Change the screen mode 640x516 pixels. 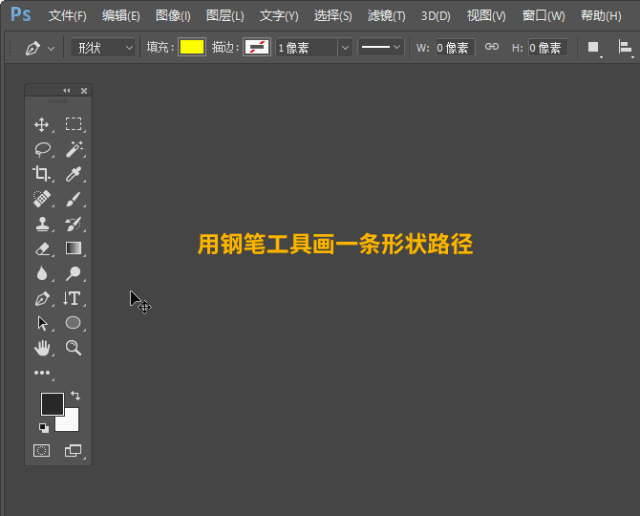click(x=73, y=451)
